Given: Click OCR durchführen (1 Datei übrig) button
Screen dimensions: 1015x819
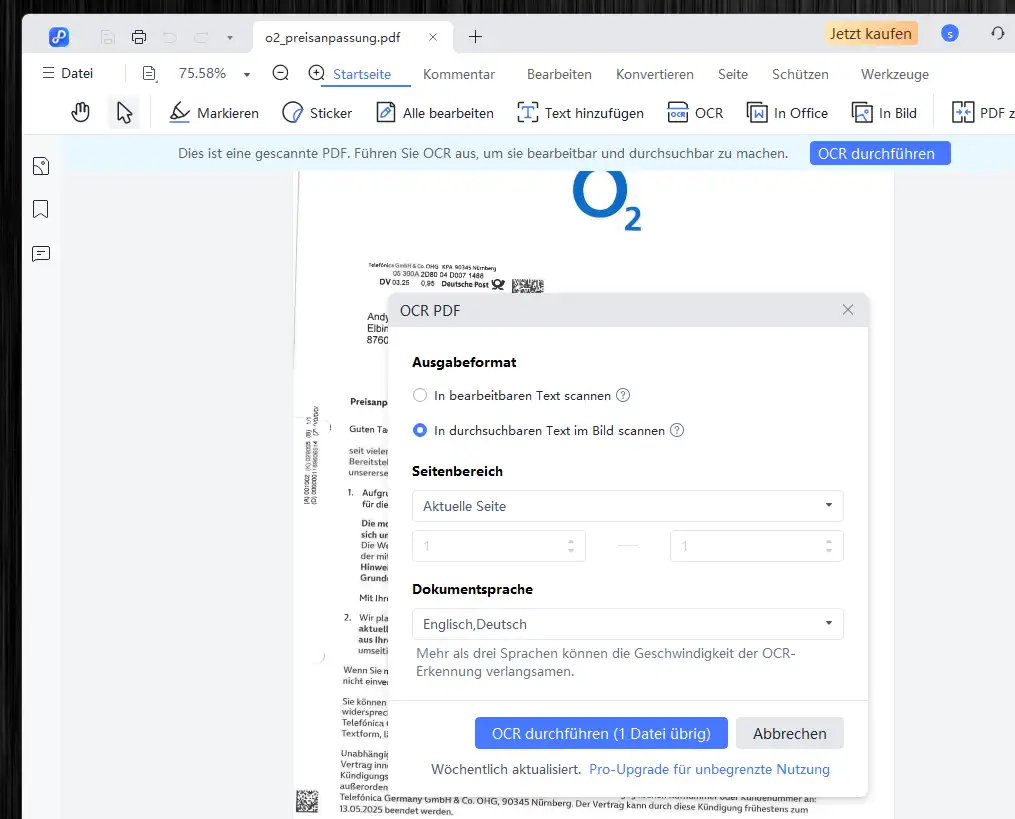Looking at the screenshot, I should [601, 733].
